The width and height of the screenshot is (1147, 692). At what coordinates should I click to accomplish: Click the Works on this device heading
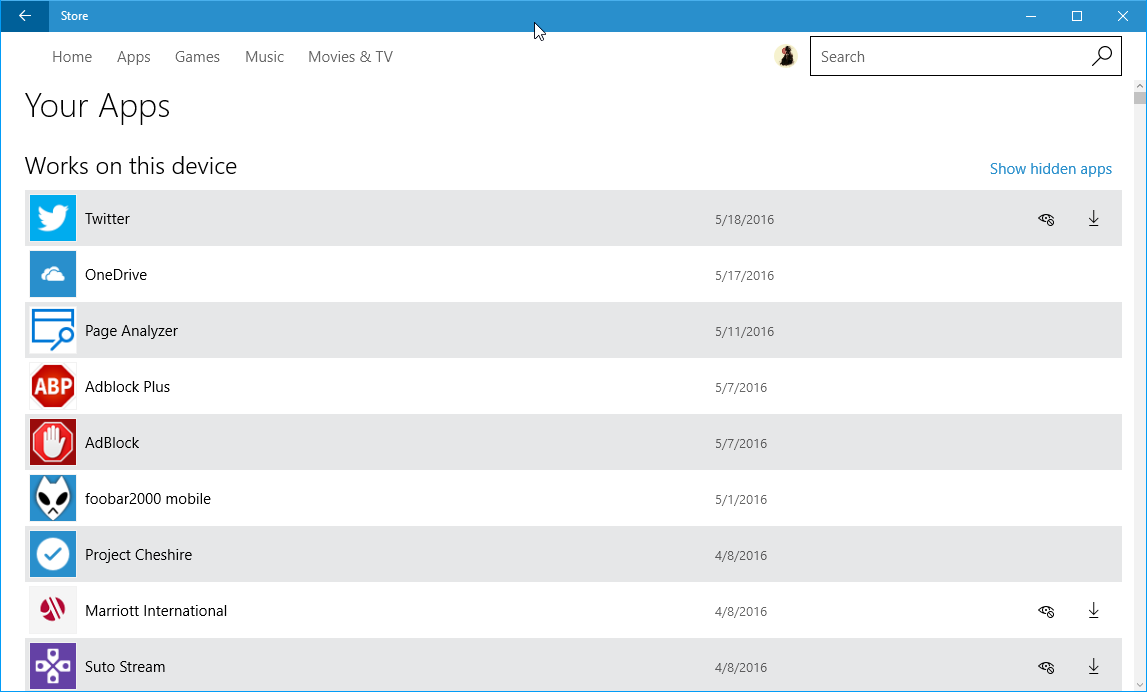tap(131, 166)
